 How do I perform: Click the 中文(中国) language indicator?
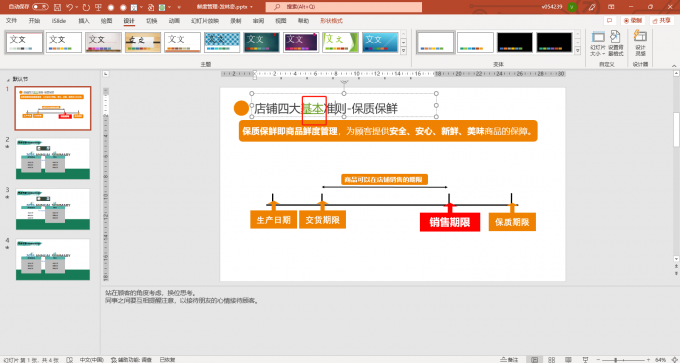point(92,360)
